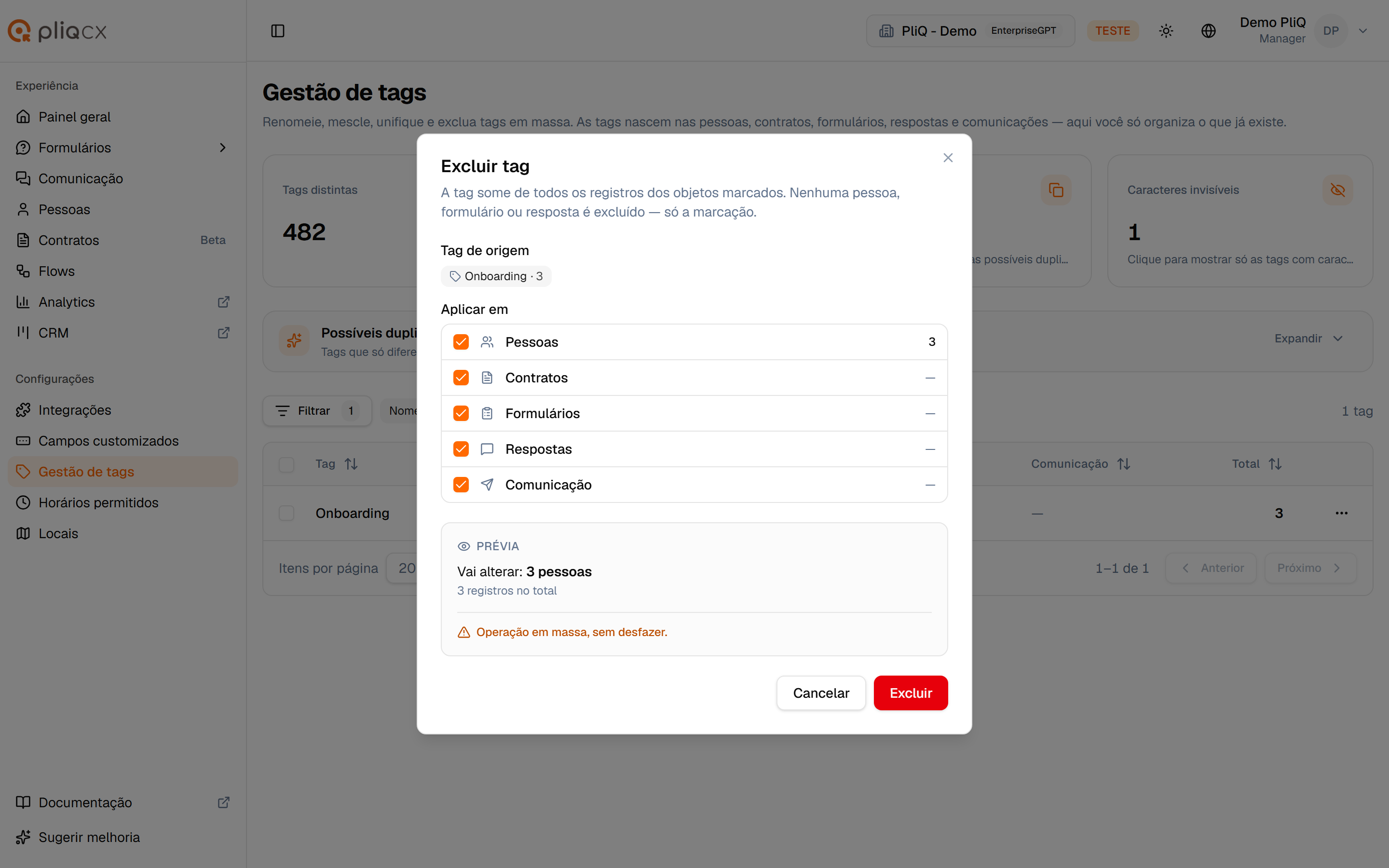Go to Anterior page

(1211, 569)
